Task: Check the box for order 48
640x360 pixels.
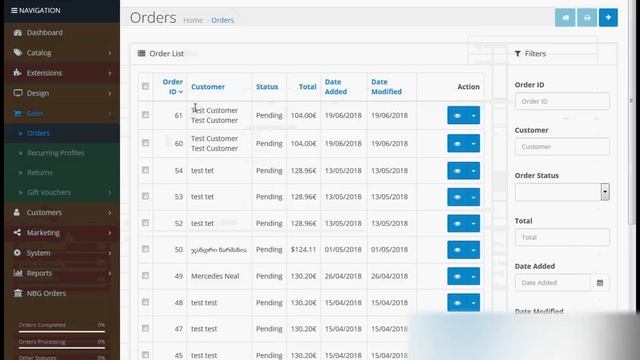Action: 145,302
